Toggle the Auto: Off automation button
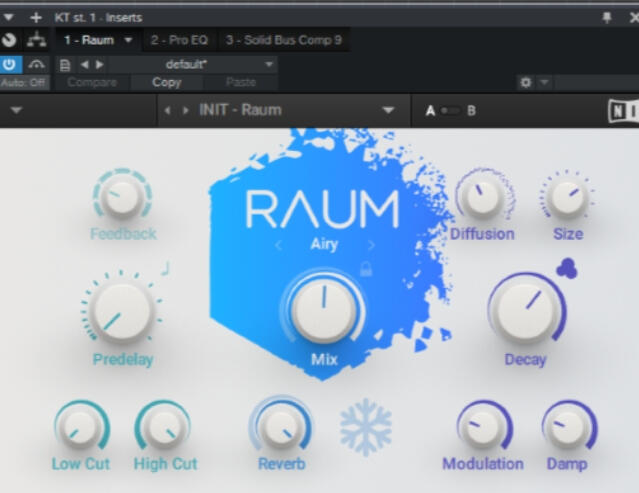The height and width of the screenshot is (493, 639). pyautogui.click(x=23, y=83)
